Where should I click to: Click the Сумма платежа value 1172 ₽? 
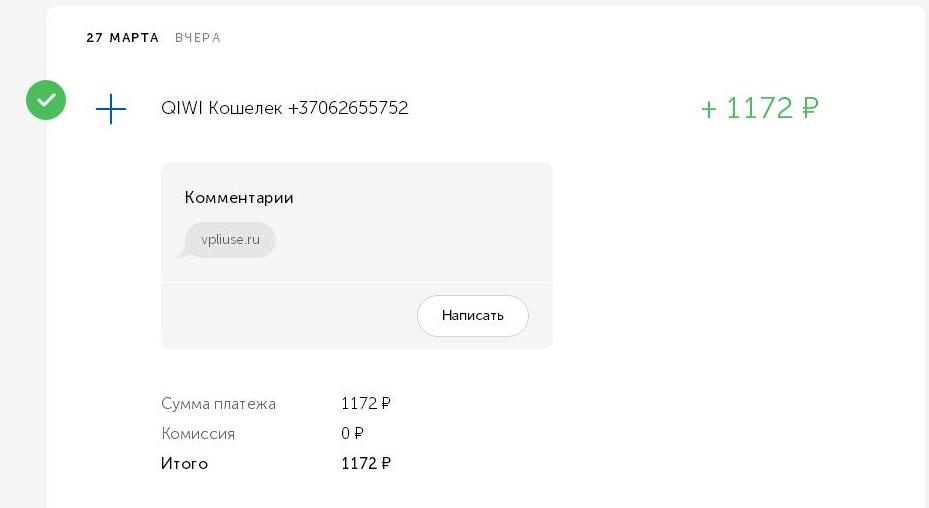tap(366, 404)
